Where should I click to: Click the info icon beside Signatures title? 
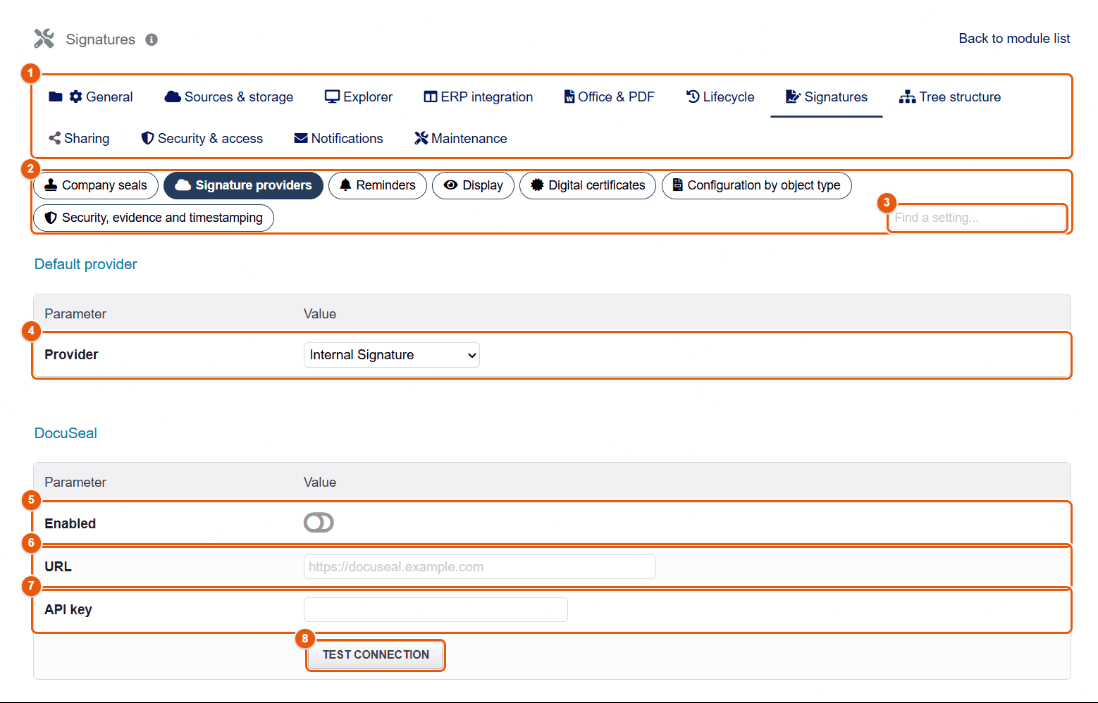pos(151,40)
